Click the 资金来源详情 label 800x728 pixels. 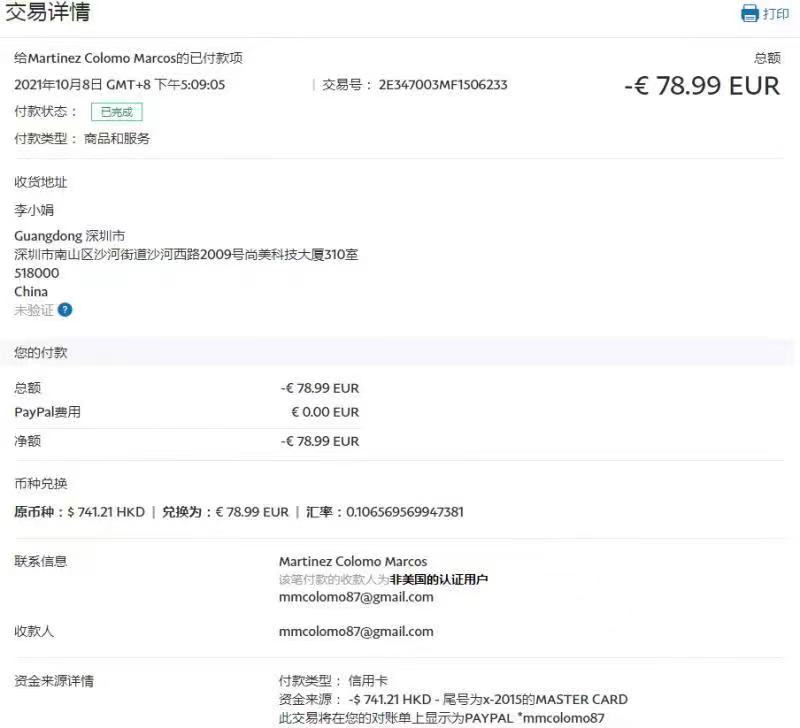54,681
